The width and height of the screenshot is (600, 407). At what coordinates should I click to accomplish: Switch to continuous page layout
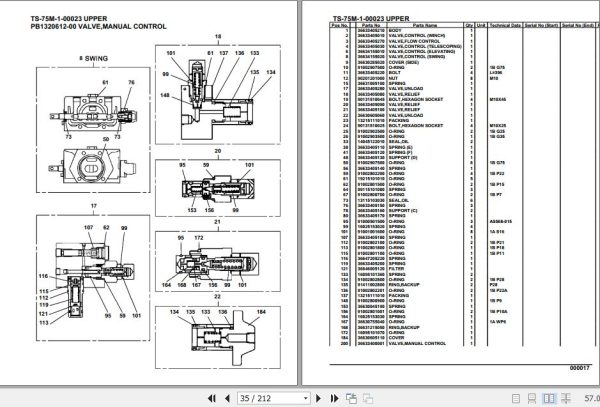pyautogui.click(x=532, y=398)
